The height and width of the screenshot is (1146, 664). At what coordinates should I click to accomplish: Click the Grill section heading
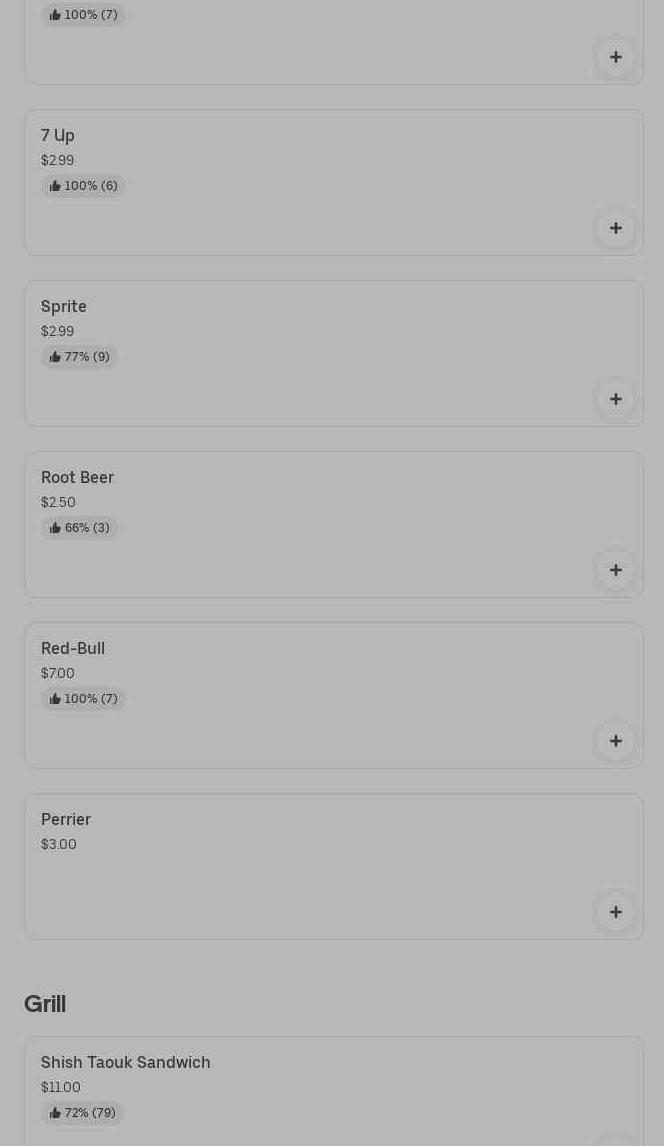tap(45, 1003)
